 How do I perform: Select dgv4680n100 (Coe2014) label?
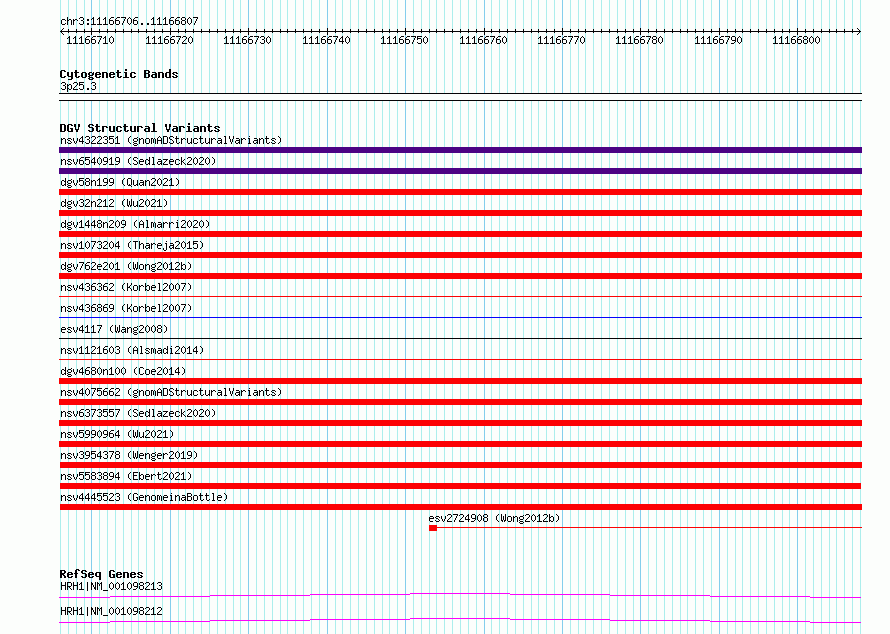pyautogui.click(x=123, y=371)
